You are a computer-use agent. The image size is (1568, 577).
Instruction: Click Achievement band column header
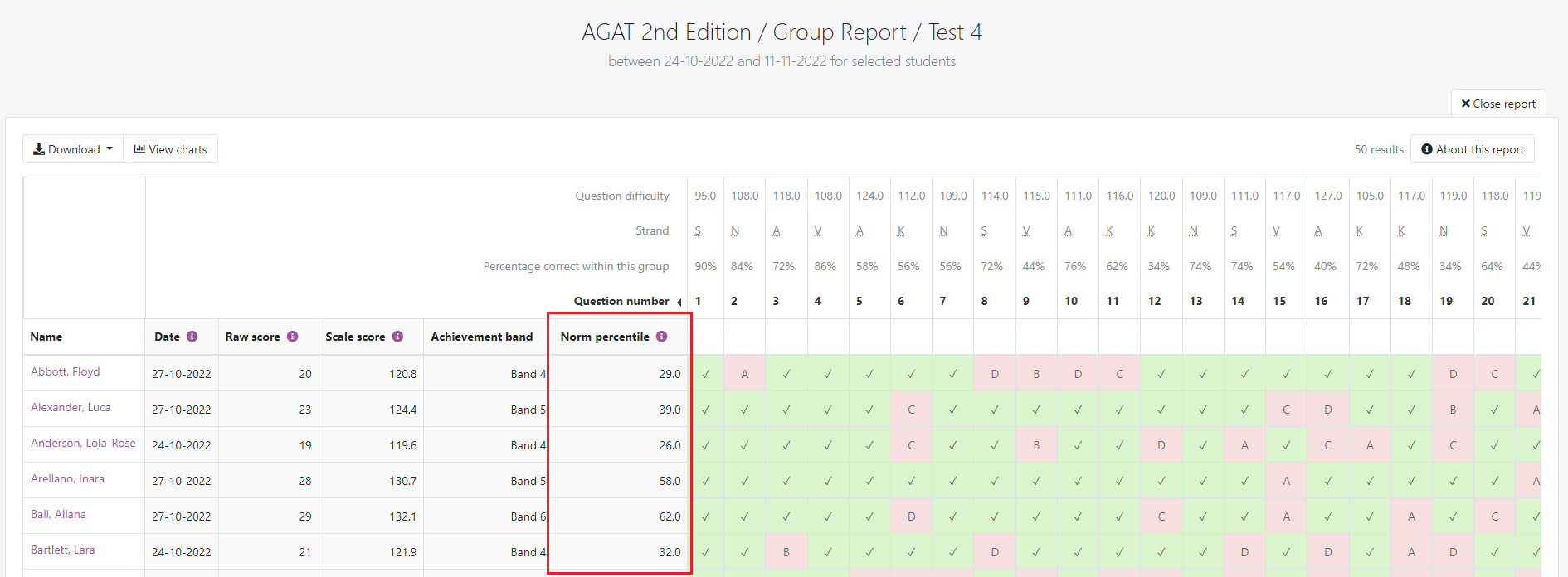pos(481,337)
